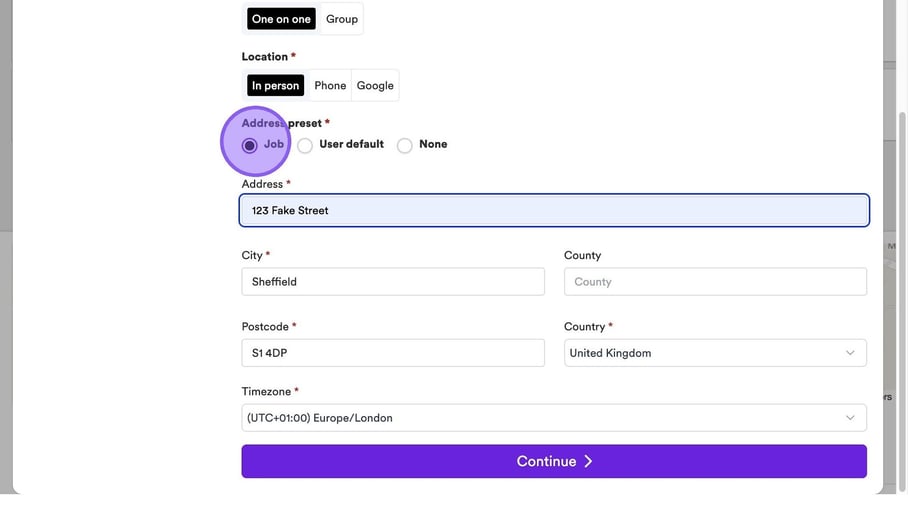This screenshot has height=507, width=908.
Task: Set address preset to None
Action: point(405,146)
